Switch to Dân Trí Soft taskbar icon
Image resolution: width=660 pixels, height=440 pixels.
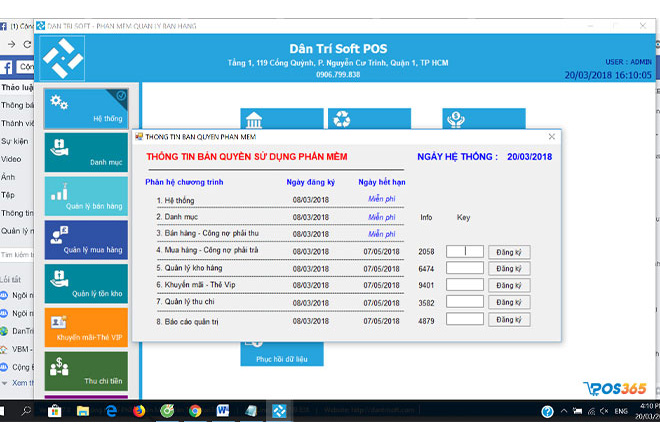tap(279, 411)
